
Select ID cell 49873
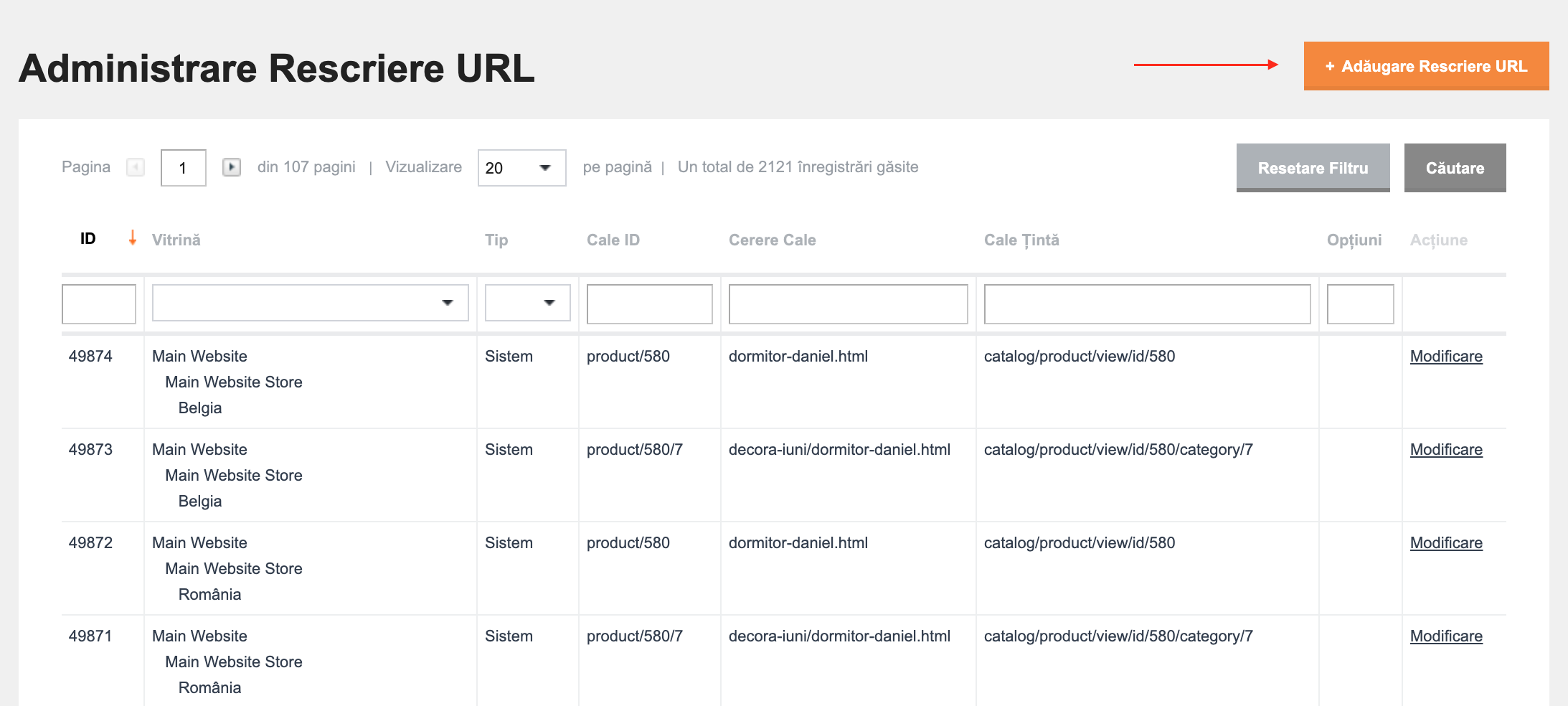click(90, 450)
